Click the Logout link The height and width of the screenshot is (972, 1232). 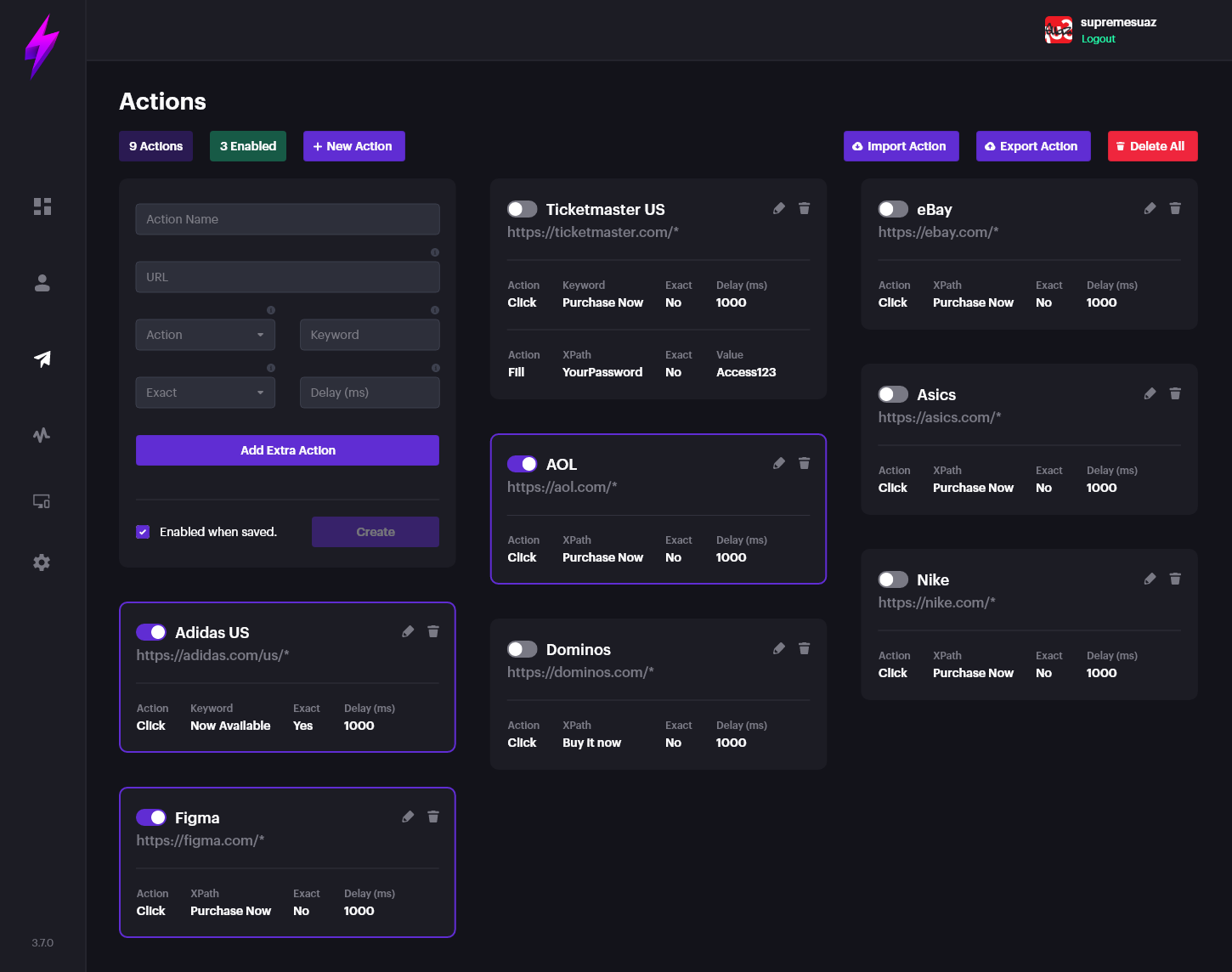[x=1099, y=39]
